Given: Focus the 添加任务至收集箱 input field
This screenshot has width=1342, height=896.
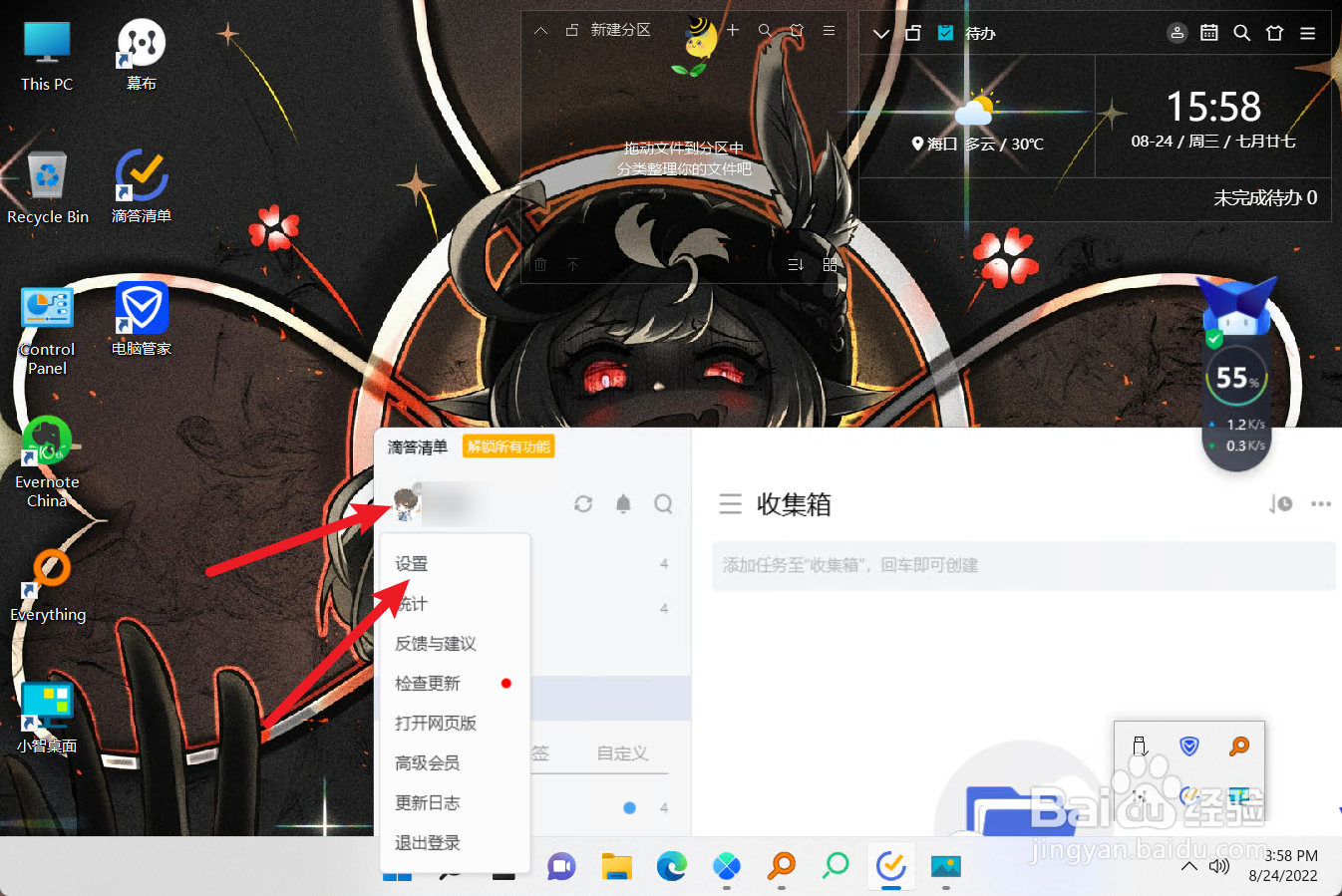Looking at the screenshot, I should pyautogui.click(x=1023, y=566).
